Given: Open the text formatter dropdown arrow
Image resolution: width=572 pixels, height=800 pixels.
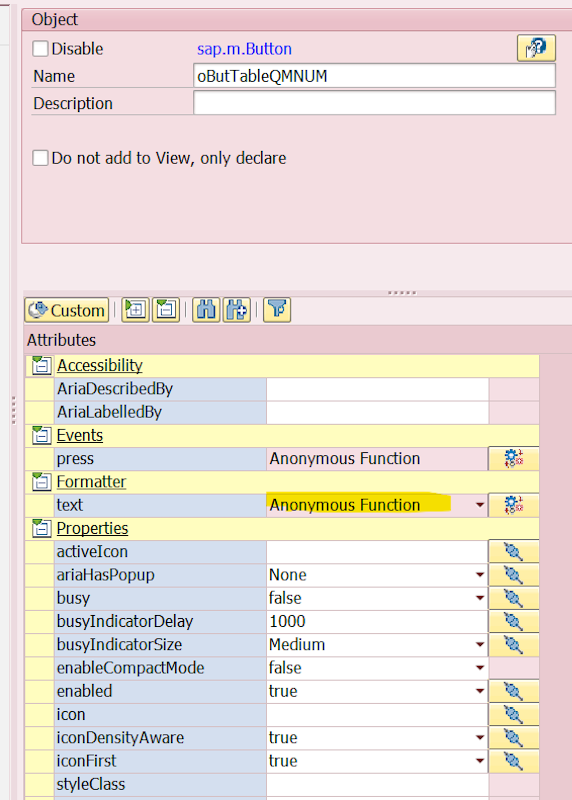Looking at the screenshot, I should (480, 505).
